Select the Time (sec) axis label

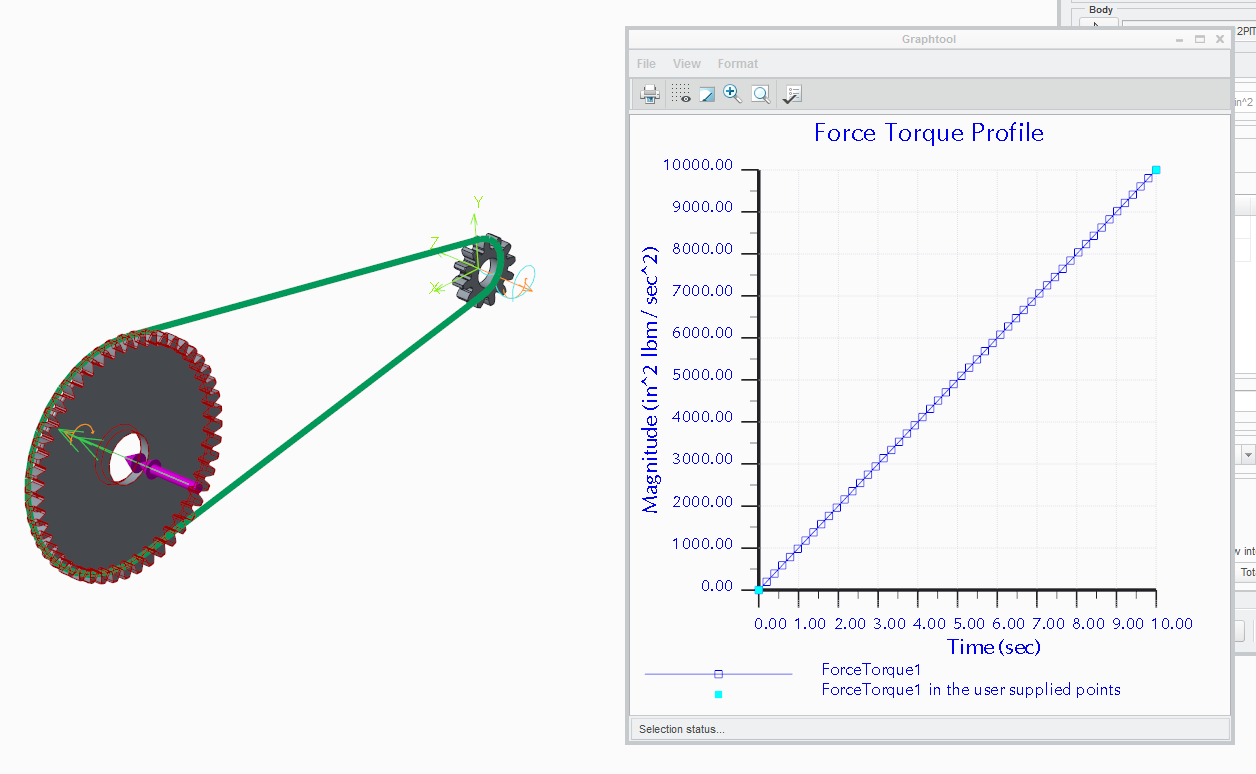click(994, 647)
